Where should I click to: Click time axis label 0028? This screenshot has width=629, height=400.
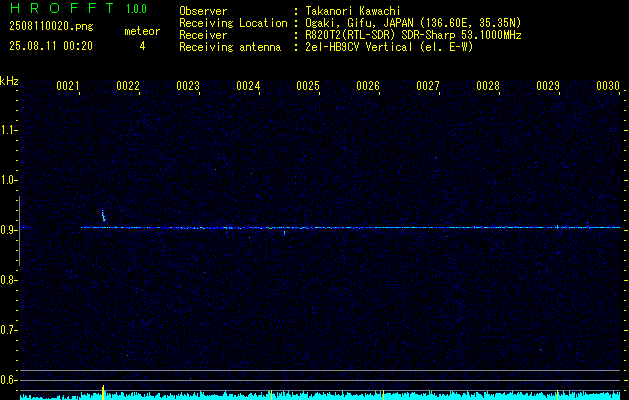point(488,86)
